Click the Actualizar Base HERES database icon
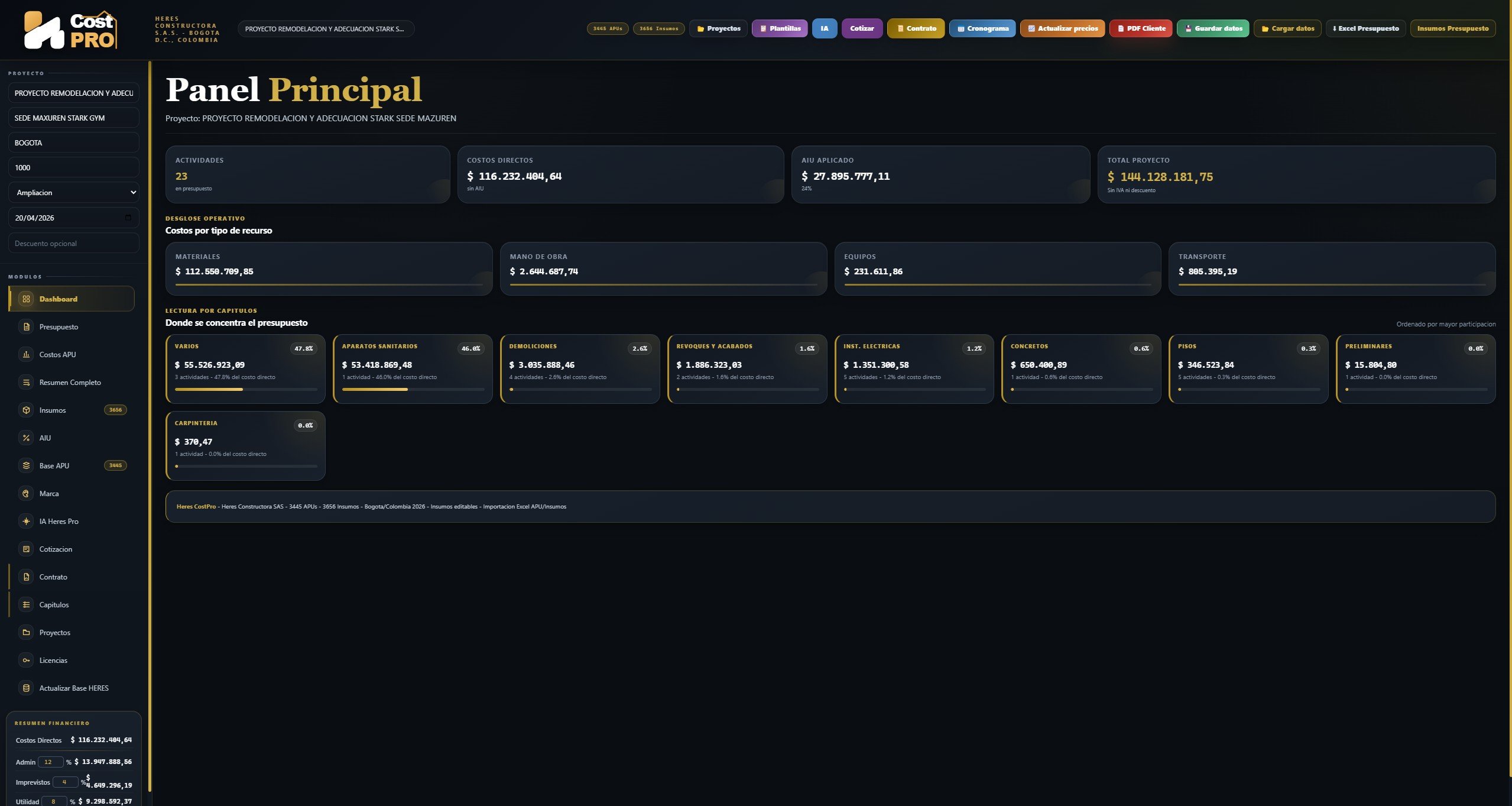This screenshot has width=1512, height=806. pos(26,688)
